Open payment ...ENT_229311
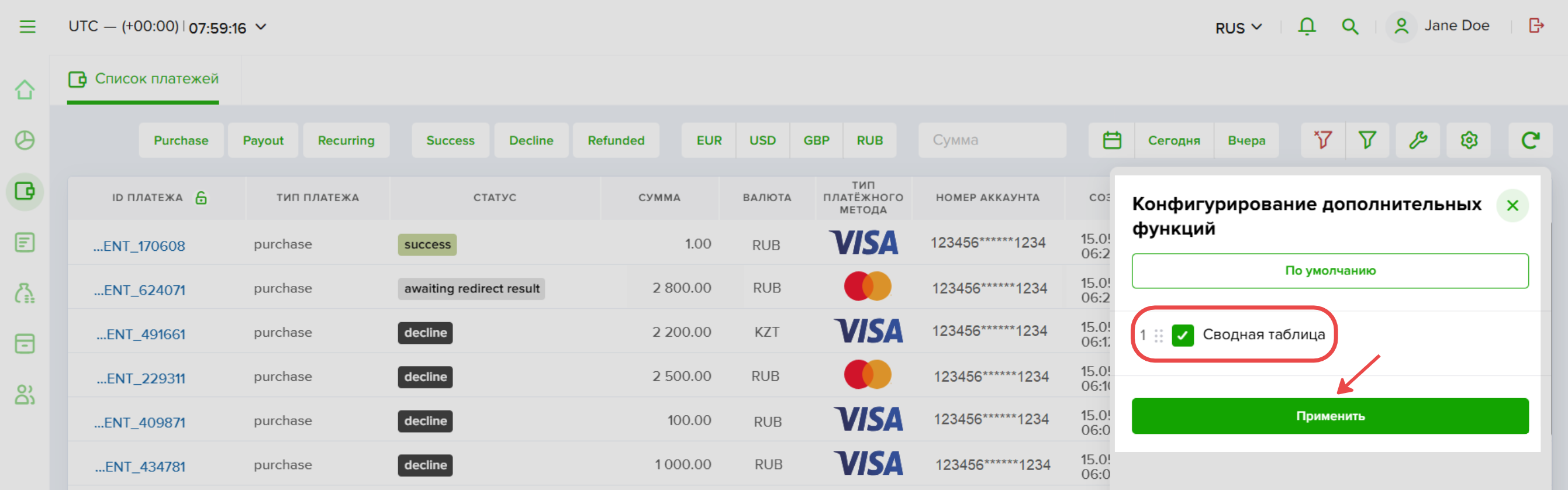The width and height of the screenshot is (1568, 490). [141, 378]
